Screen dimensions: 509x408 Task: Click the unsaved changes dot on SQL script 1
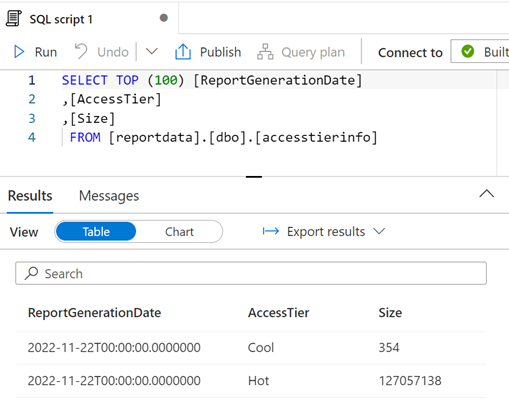coord(163,18)
